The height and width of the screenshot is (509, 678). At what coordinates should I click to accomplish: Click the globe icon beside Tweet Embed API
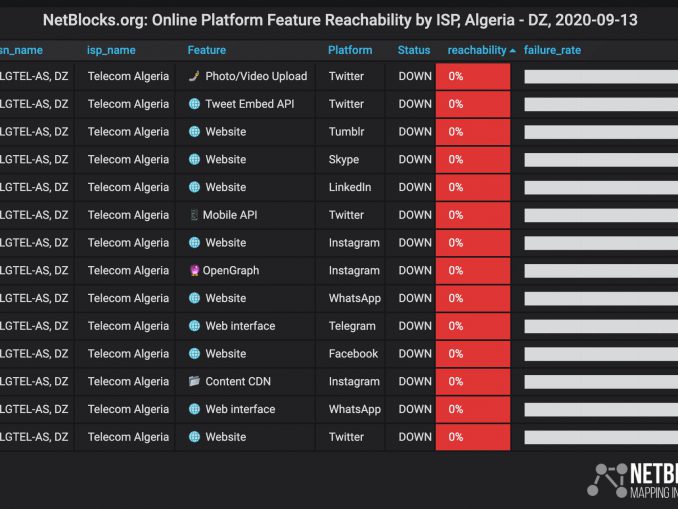194,104
